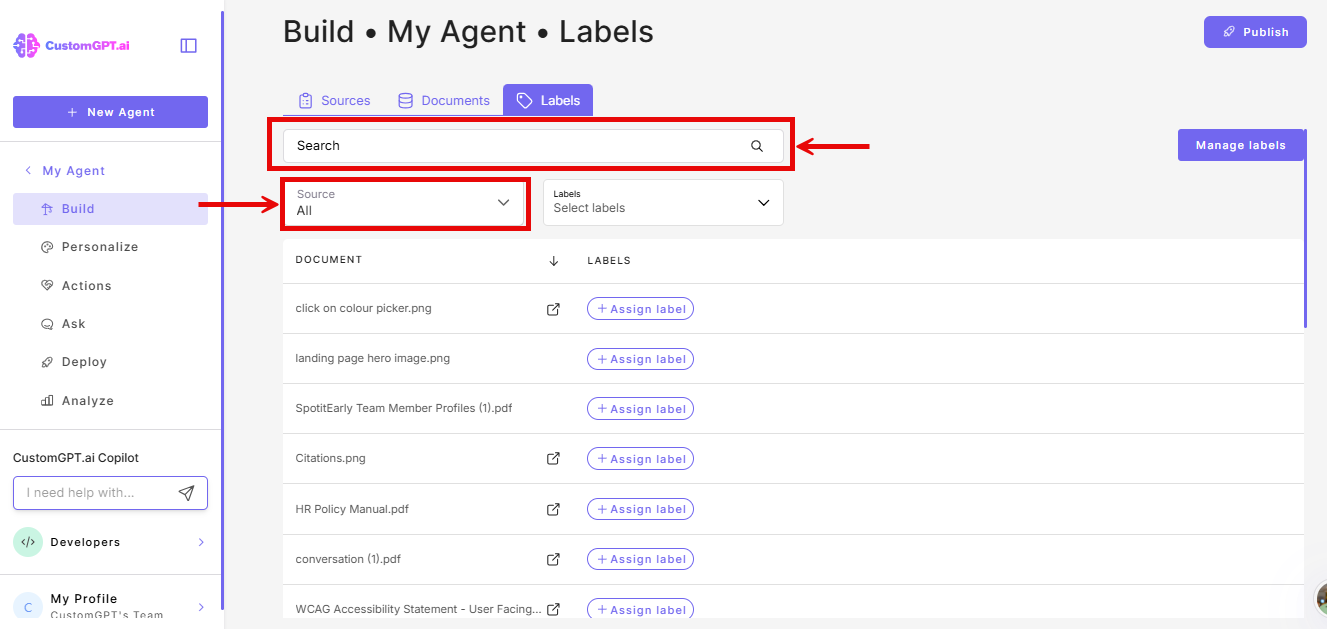Assign a label to HR Policy Manual.pdf
The height and width of the screenshot is (629, 1327).
click(x=640, y=508)
